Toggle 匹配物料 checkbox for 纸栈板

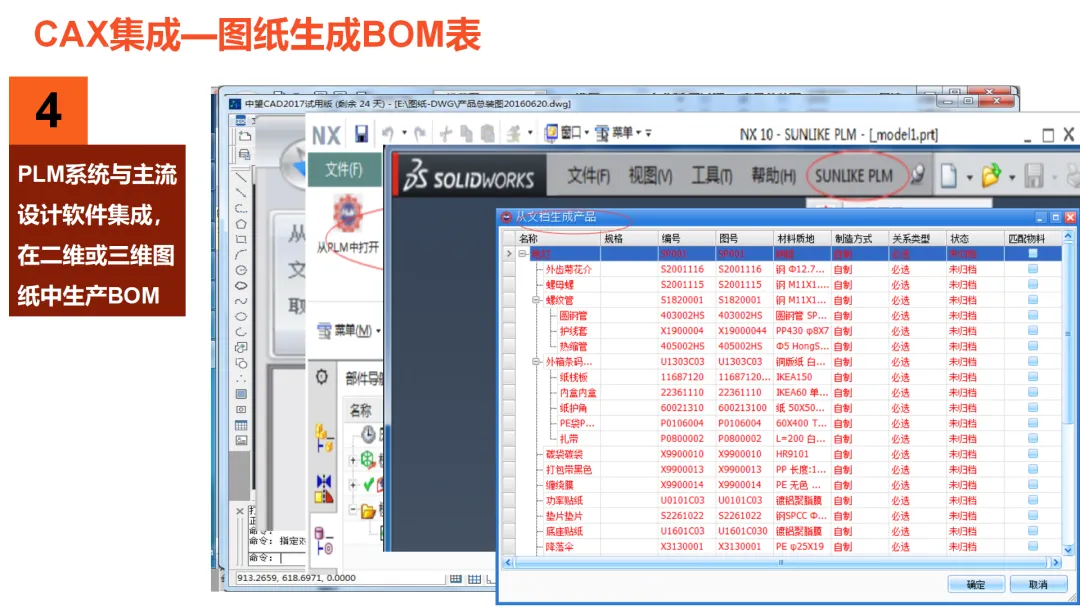pyautogui.click(x=1032, y=377)
